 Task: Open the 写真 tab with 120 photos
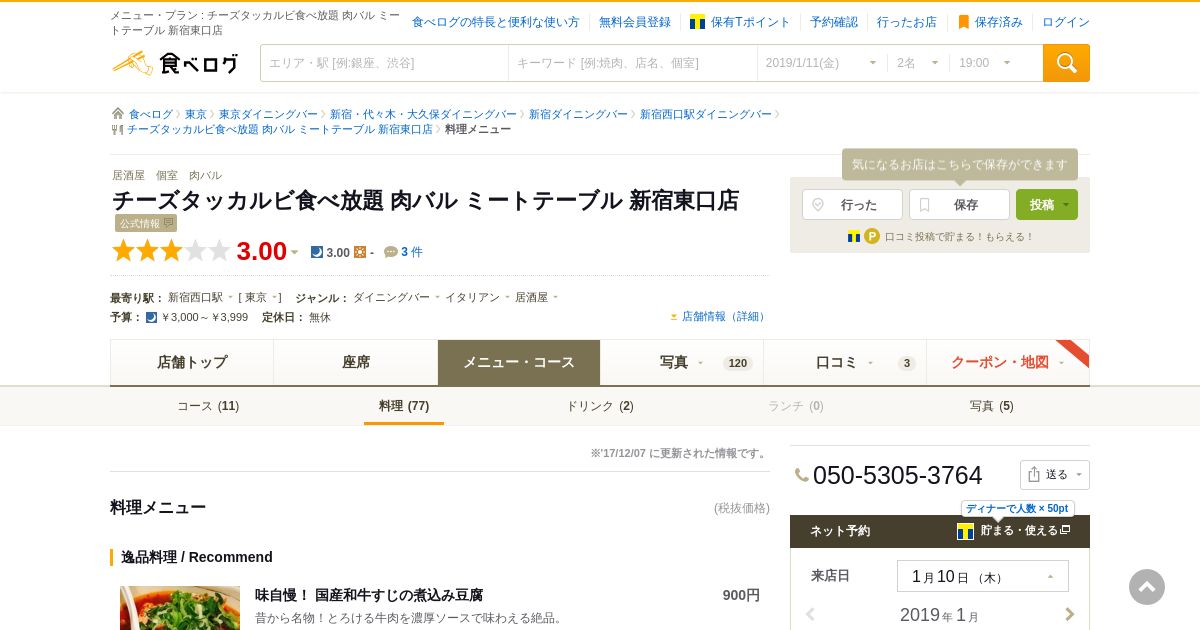click(x=682, y=362)
